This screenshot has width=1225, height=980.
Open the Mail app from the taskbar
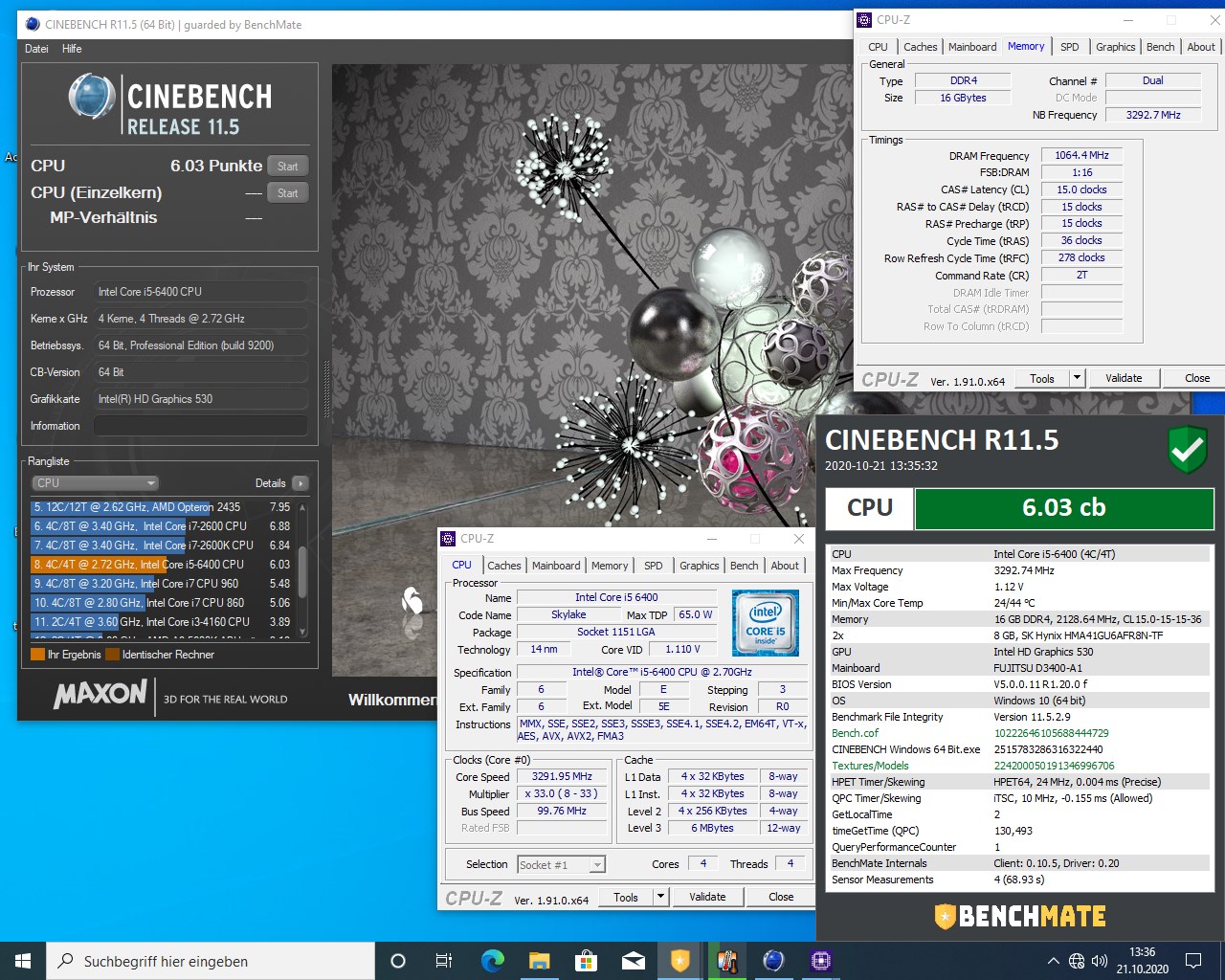633,961
